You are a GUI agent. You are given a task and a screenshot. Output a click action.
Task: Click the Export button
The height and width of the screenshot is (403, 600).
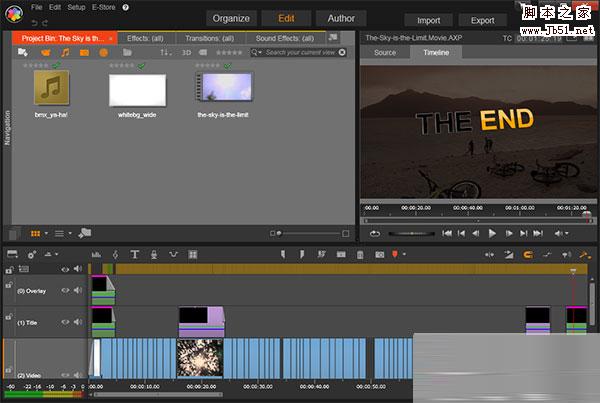click(x=482, y=19)
